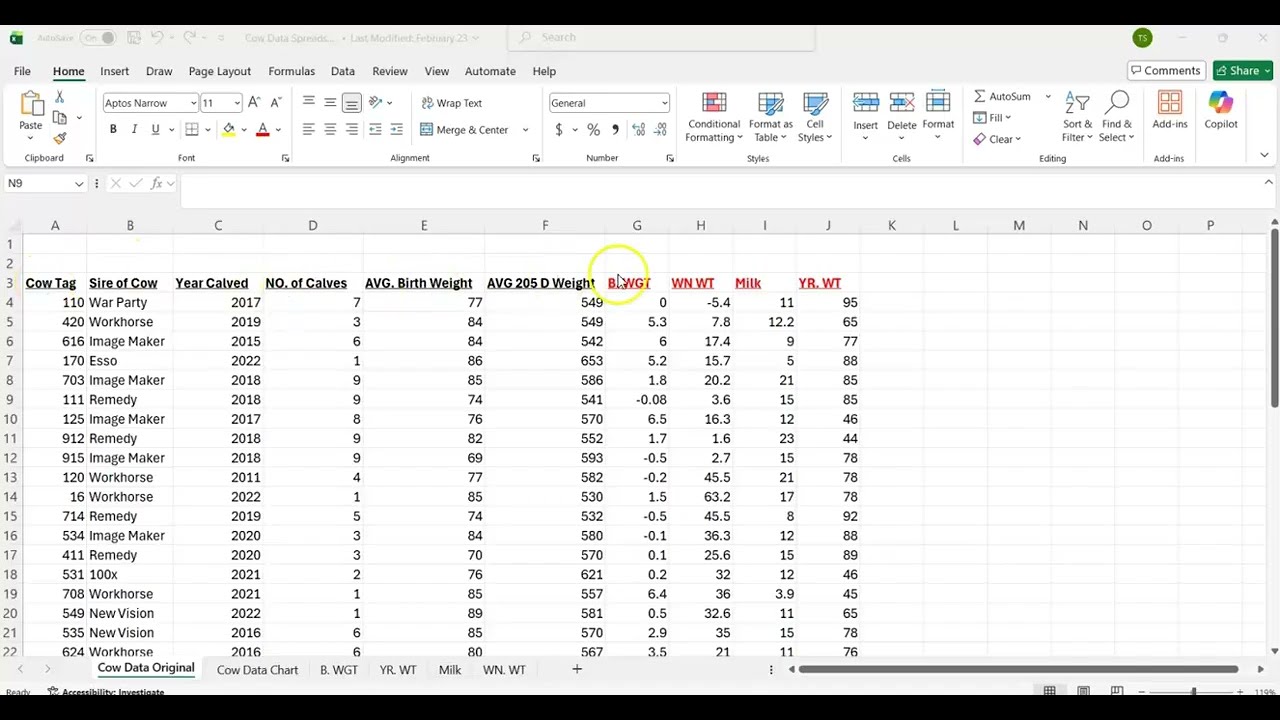Expand the Merge & Center dropdown arrow

coord(525,130)
